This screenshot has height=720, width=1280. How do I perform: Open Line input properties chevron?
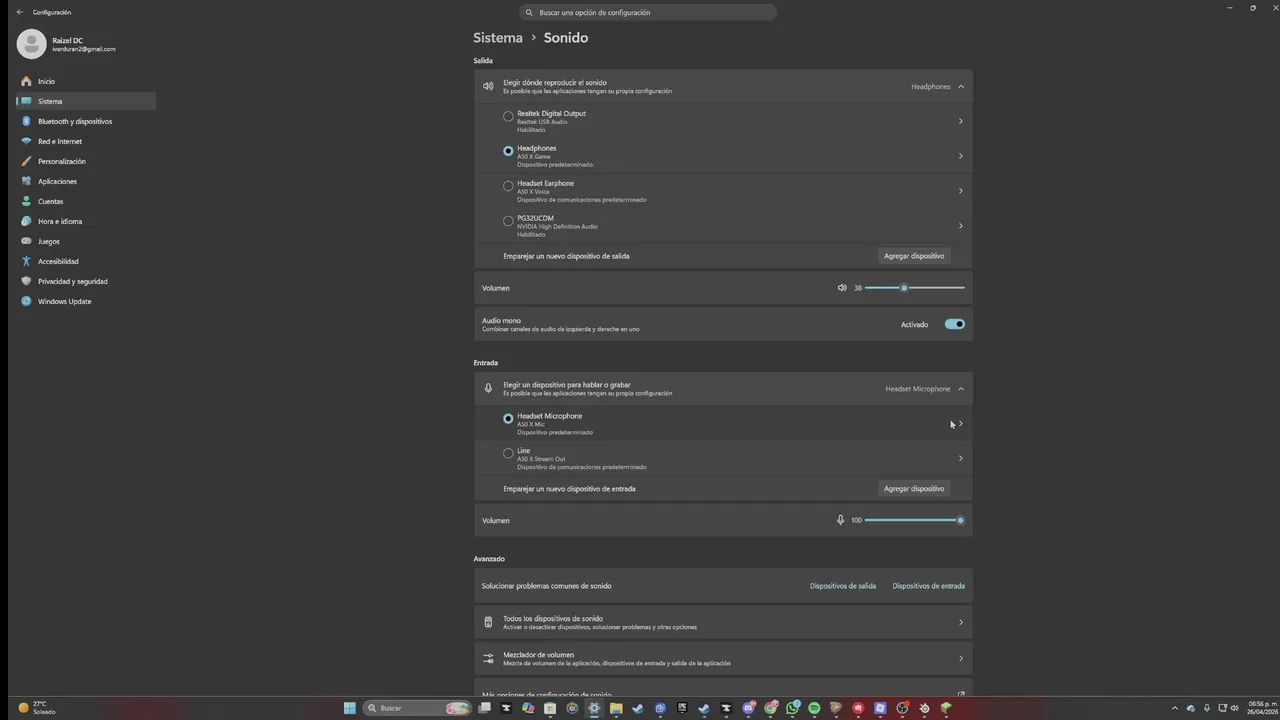[961, 459]
